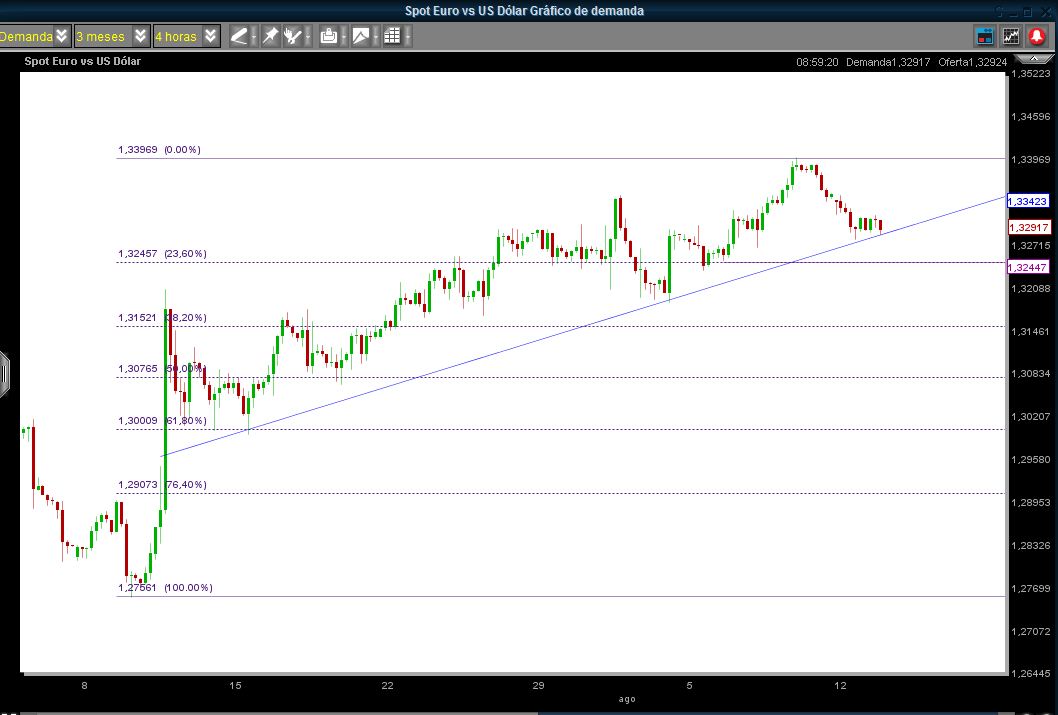The height and width of the screenshot is (715, 1058).
Task: Click the grid table icon
Action: tap(392, 36)
